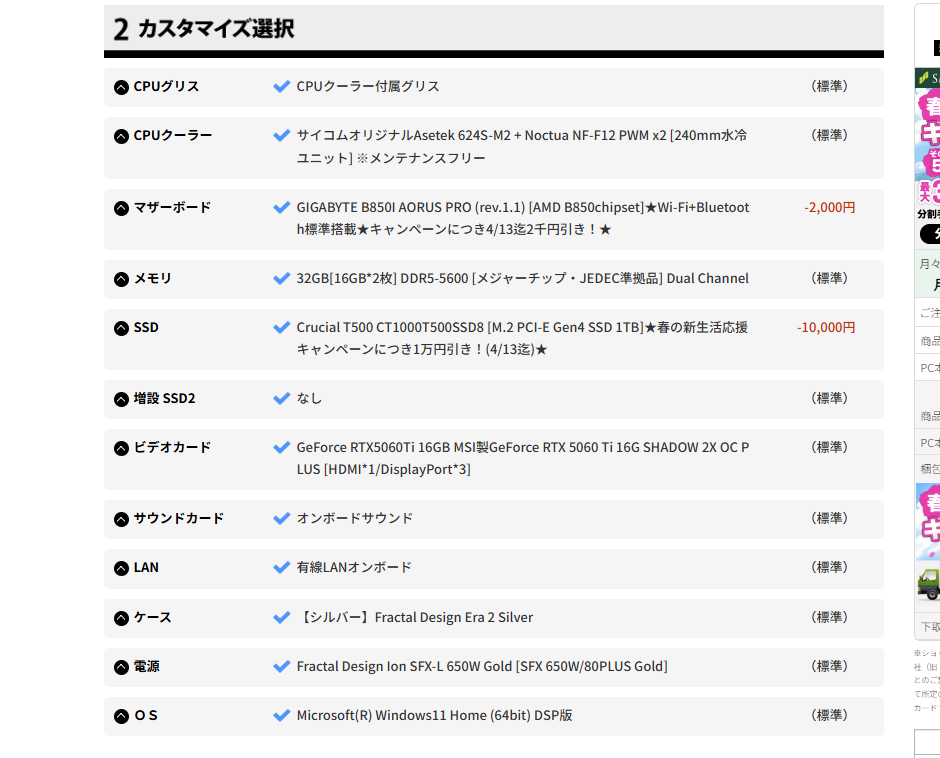The image size is (940, 758).
Task: Collapse the メモリ section with its chevron
Action: point(119,278)
